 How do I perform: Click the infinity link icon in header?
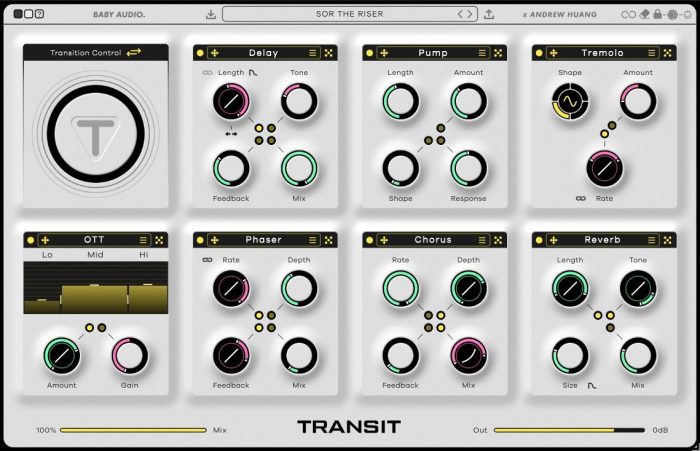pyautogui.click(x=629, y=14)
